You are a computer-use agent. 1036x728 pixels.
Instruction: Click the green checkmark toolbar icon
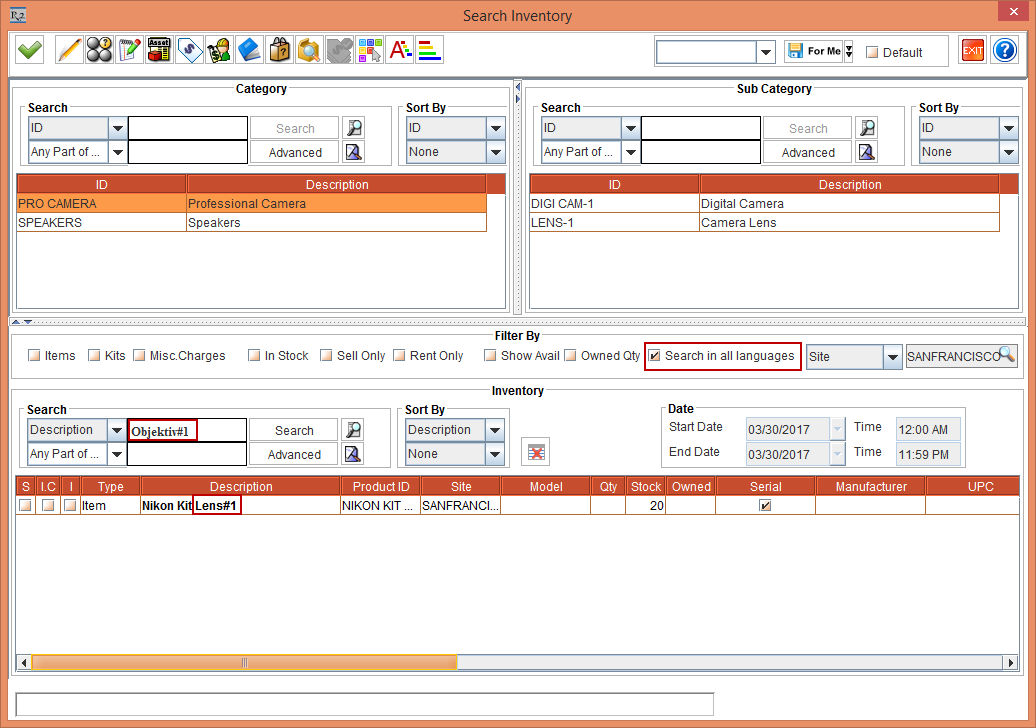coord(29,50)
